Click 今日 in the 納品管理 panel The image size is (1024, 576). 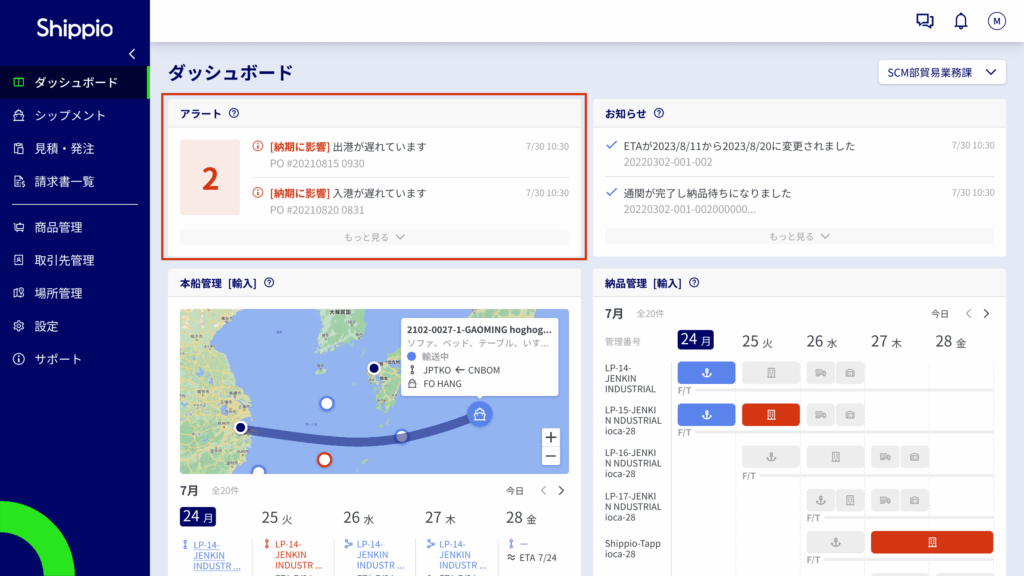point(939,314)
